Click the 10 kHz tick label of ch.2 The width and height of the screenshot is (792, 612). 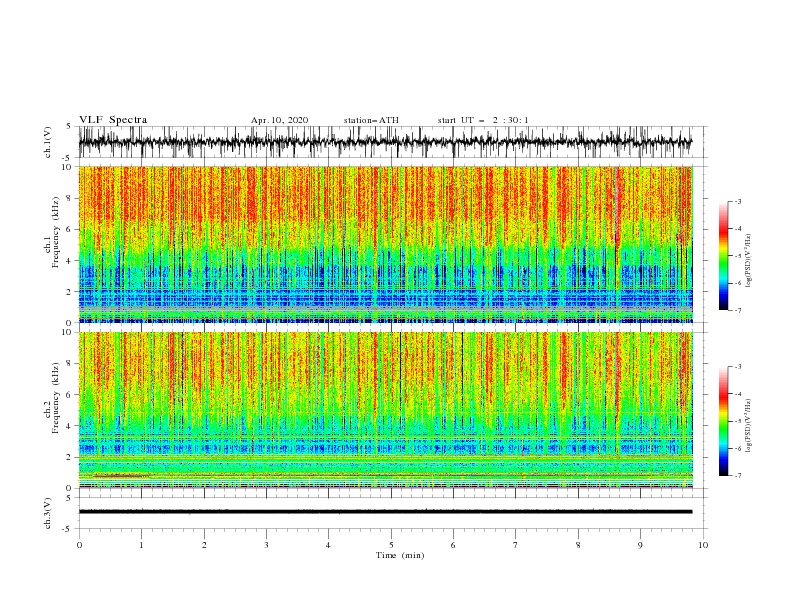point(67,332)
